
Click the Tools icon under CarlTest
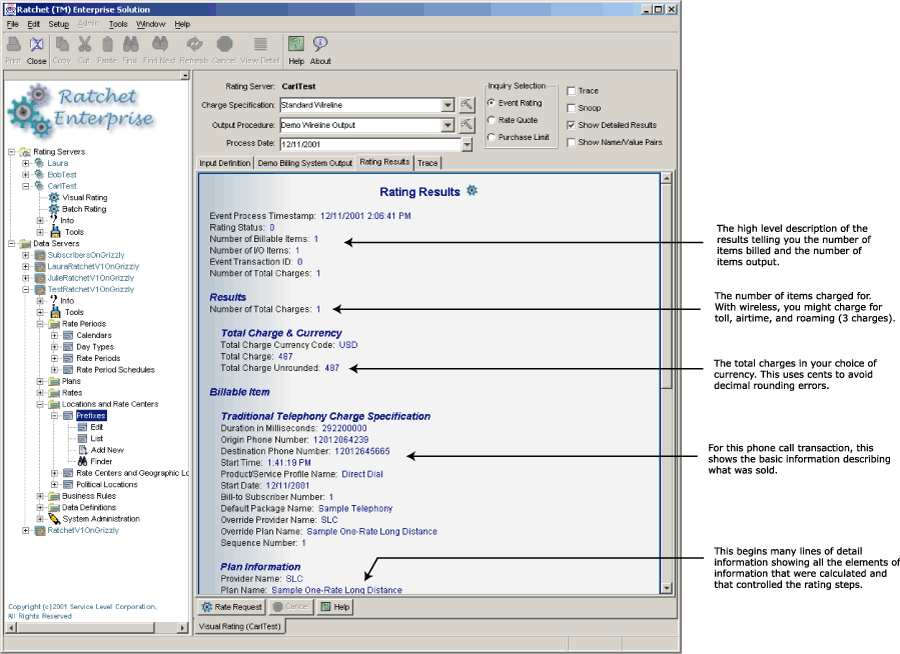pyautogui.click(x=55, y=231)
